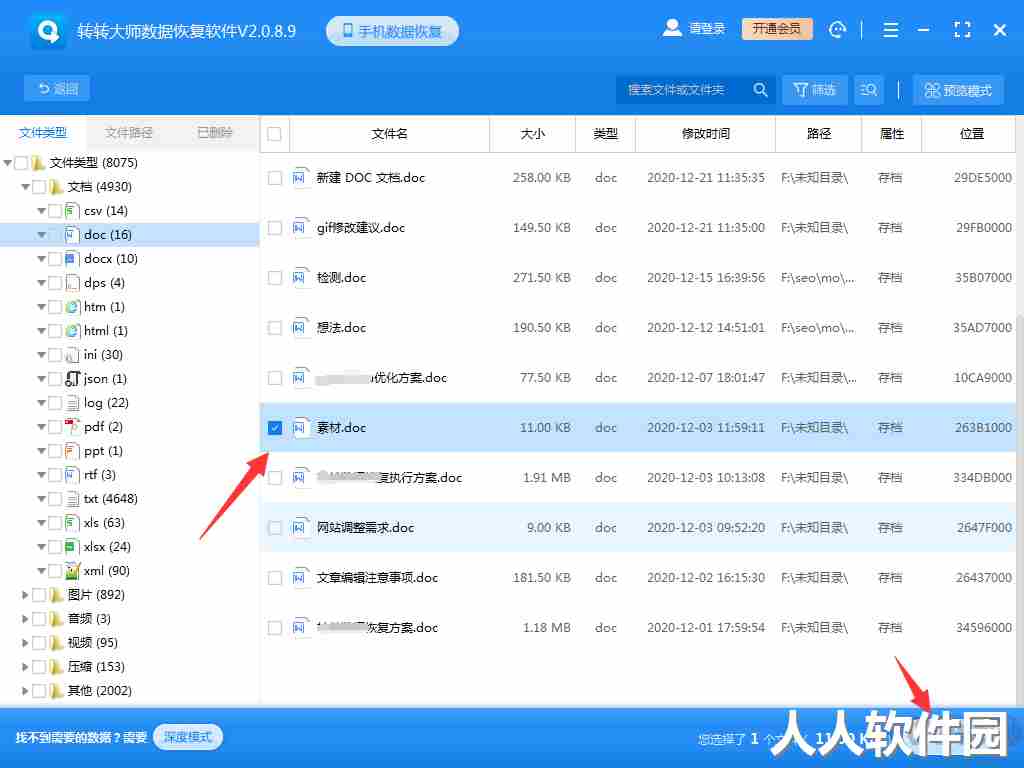Switch to the 文件类型 tab
Image resolution: width=1024 pixels, height=768 pixels.
43,133
